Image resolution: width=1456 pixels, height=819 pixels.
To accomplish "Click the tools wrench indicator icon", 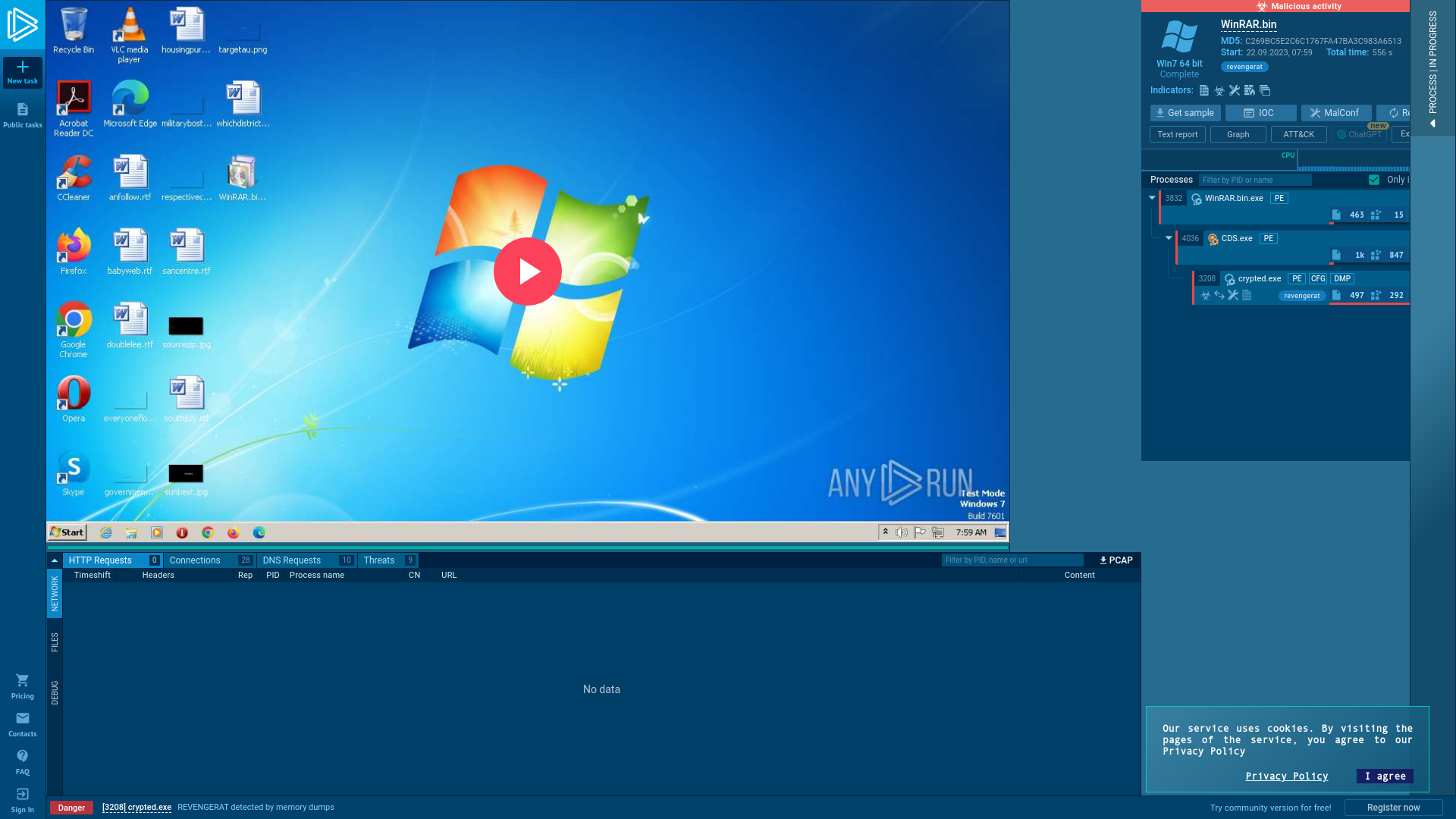I will pyautogui.click(x=1235, y=90).
